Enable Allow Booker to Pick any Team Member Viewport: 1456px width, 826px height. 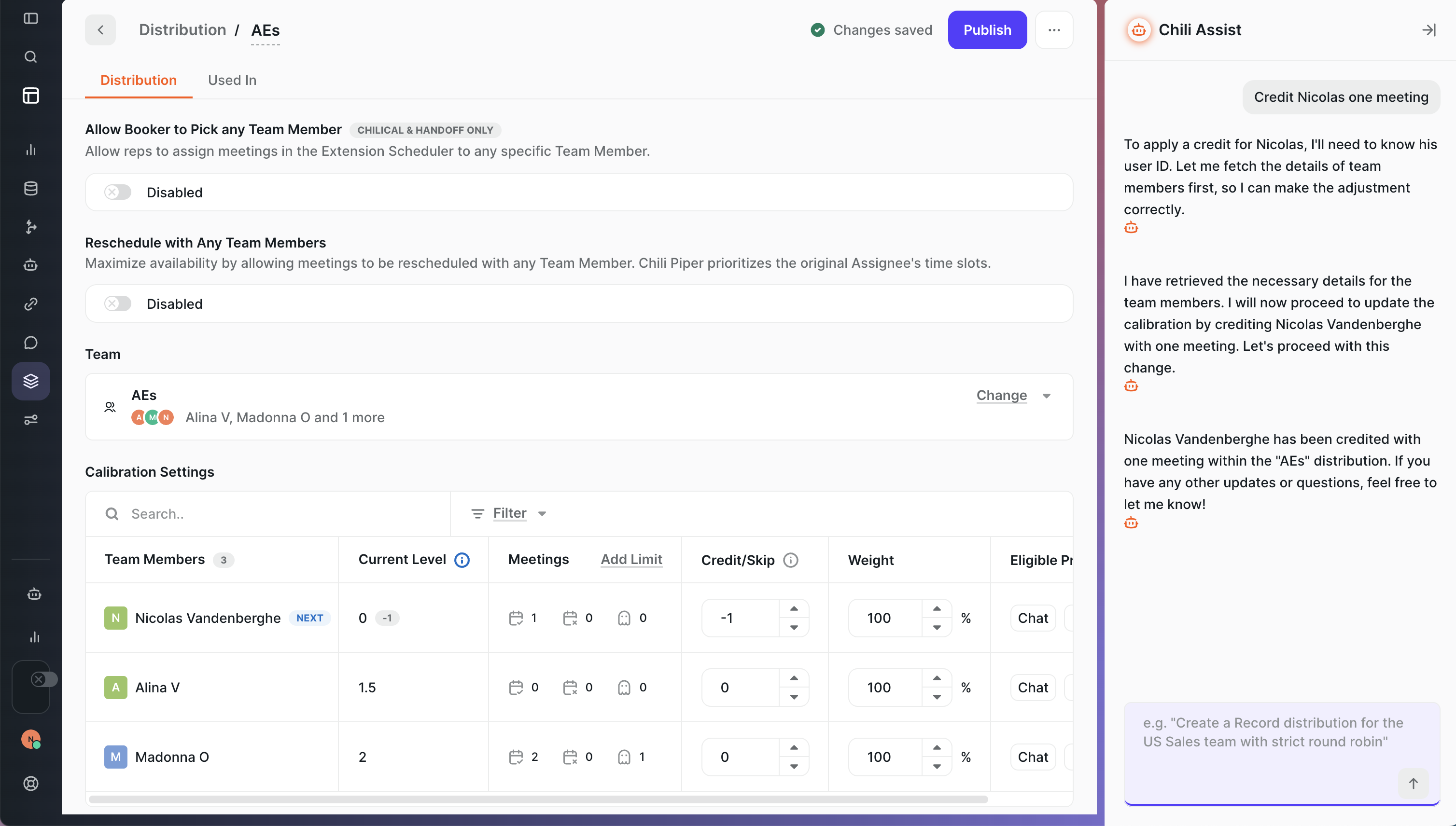click(x=117, y=192)
